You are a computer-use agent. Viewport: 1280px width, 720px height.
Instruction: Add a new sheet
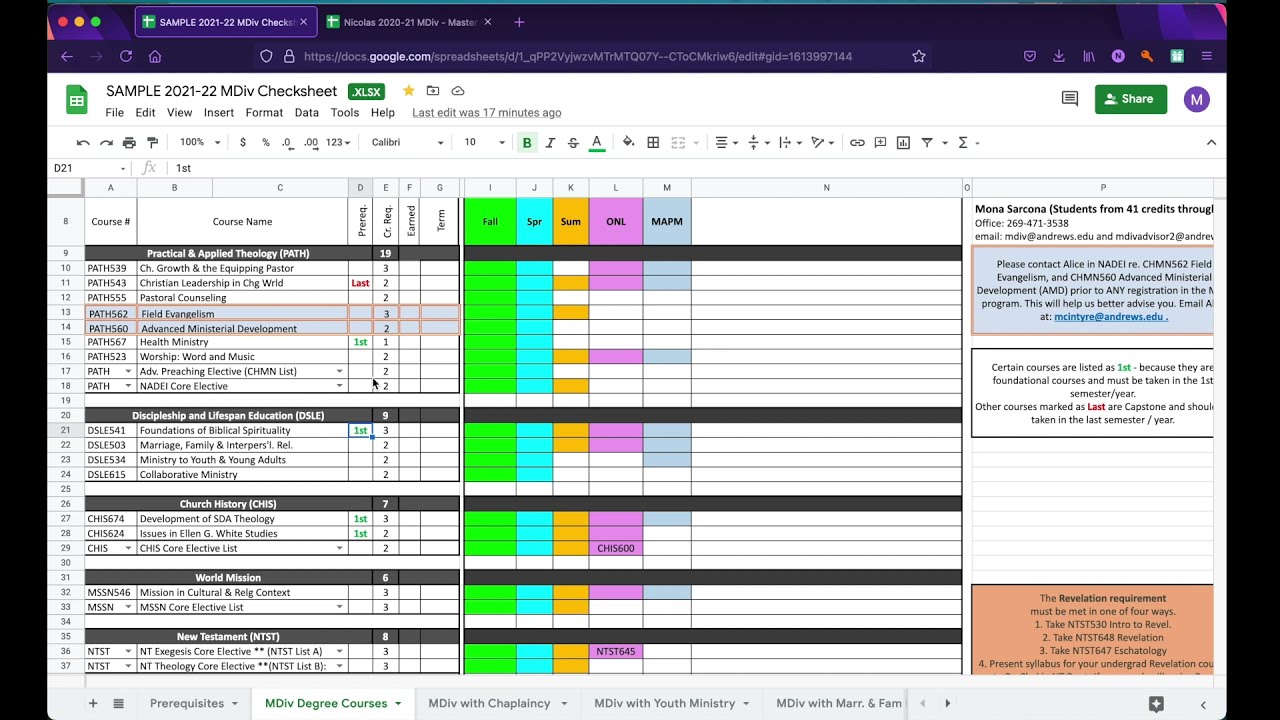(93, 703)
